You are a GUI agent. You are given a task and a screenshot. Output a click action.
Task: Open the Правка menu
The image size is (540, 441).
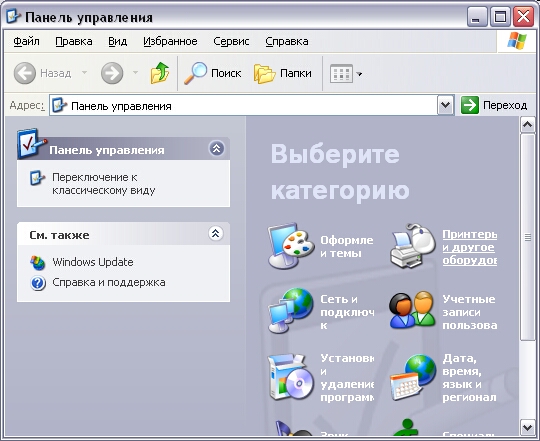[x=74, y=41]
